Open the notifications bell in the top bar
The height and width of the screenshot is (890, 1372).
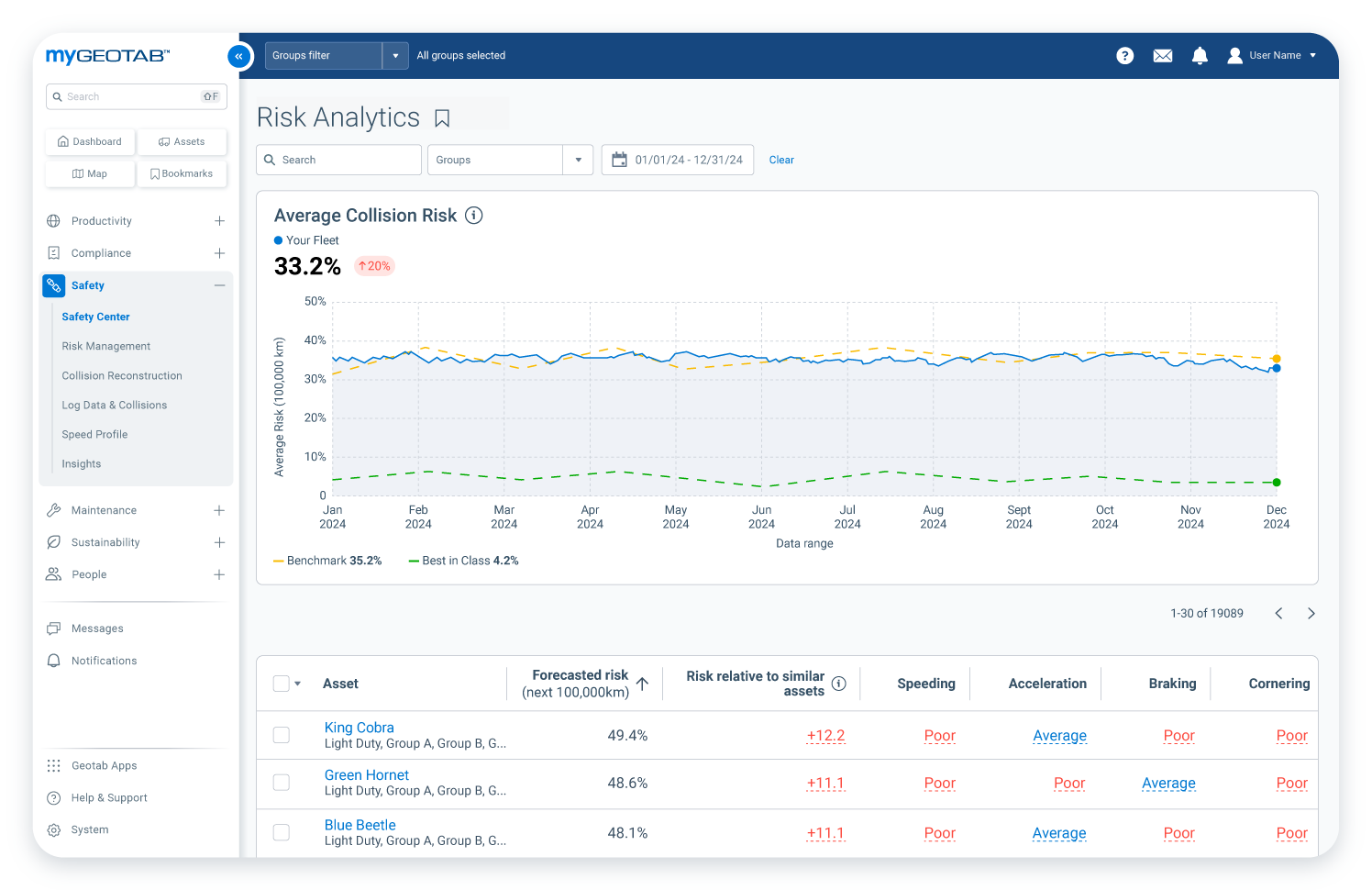(1200, 55)
